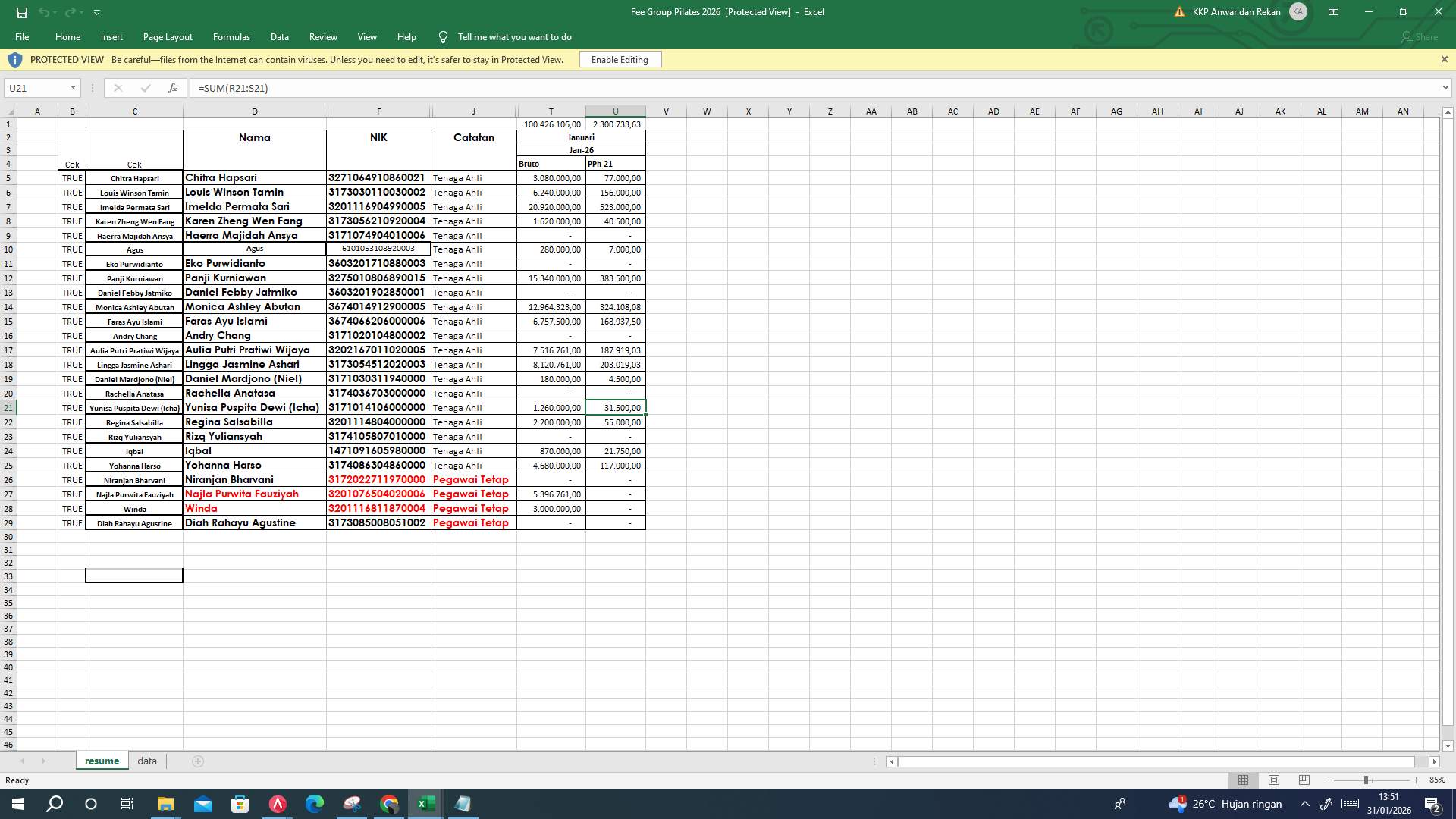The image size is (1456, 819).
Task: Click the Enable Editing button
Action: point(620,59)
